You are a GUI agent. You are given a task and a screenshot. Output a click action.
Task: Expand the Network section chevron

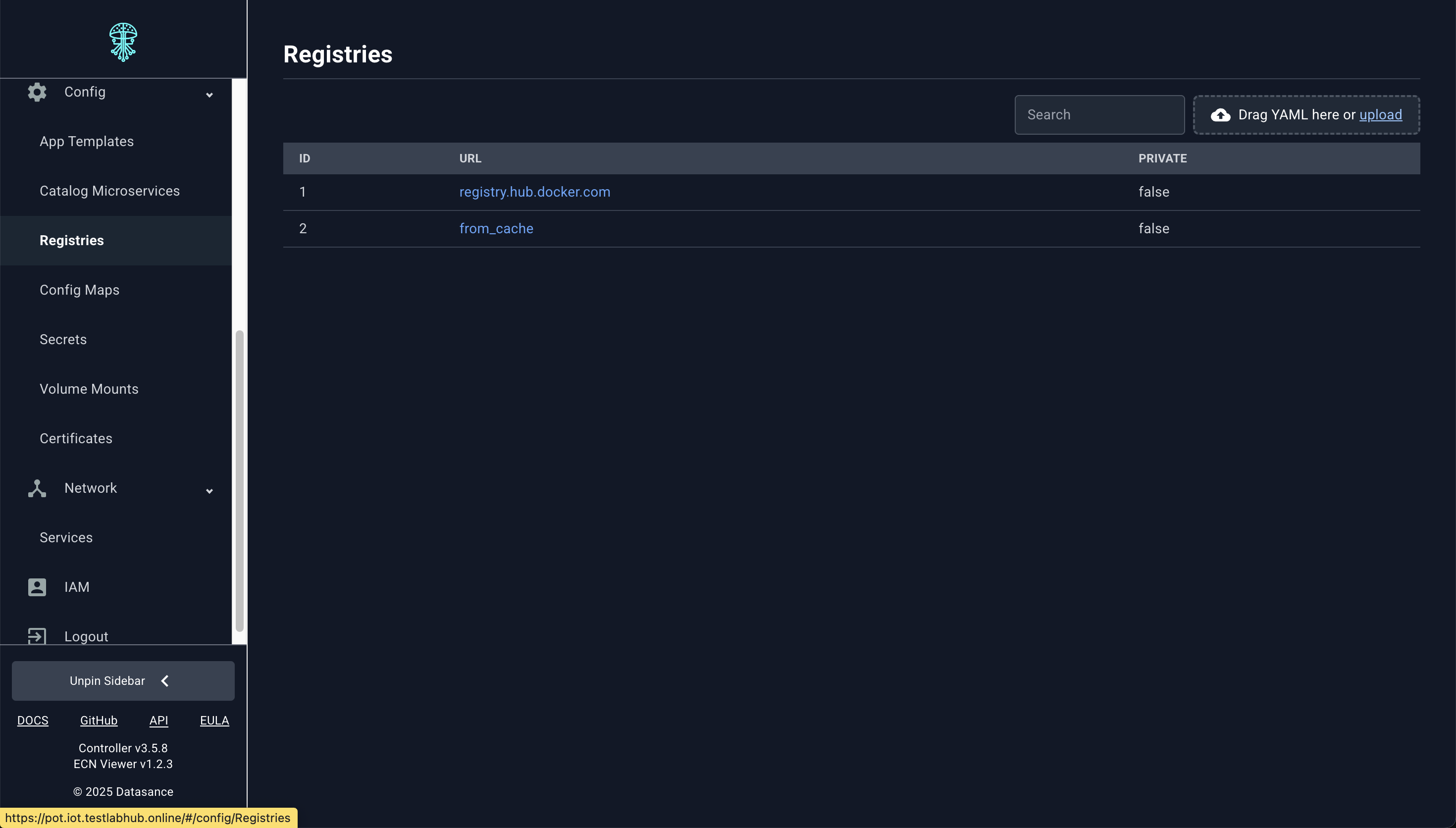(209, 490)
